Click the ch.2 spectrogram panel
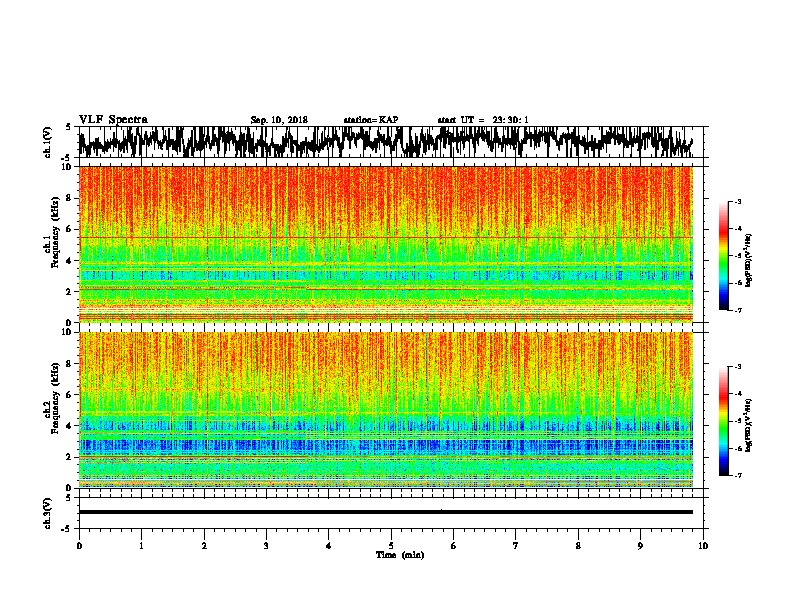Viewport: 792px width, 612px height. pyautogui.click(x=386, y=410)
